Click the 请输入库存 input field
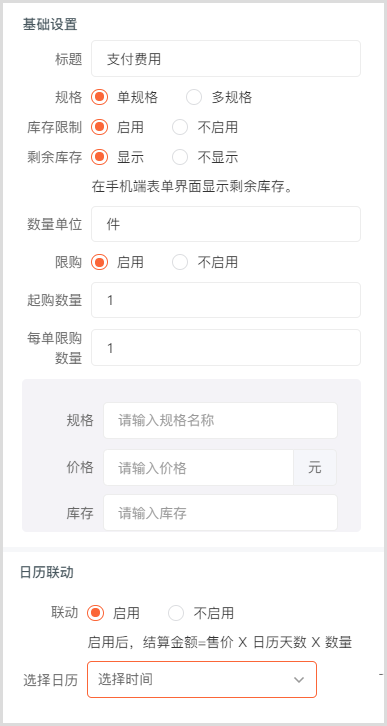The width and height of the screenshot is (387, 726). tap(220, 513)
